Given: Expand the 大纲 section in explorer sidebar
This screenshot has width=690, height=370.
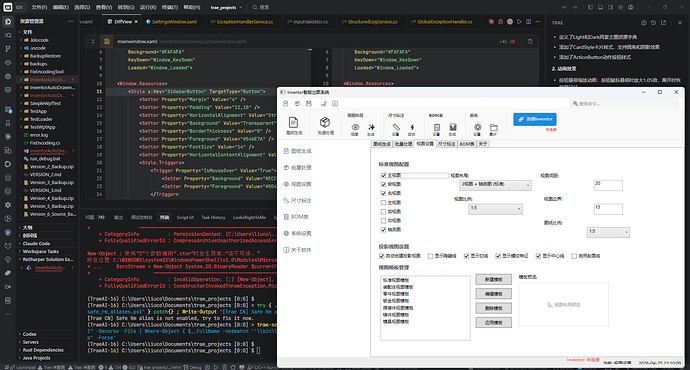Looking at the screenshot, I should click(x=28, y=227).
